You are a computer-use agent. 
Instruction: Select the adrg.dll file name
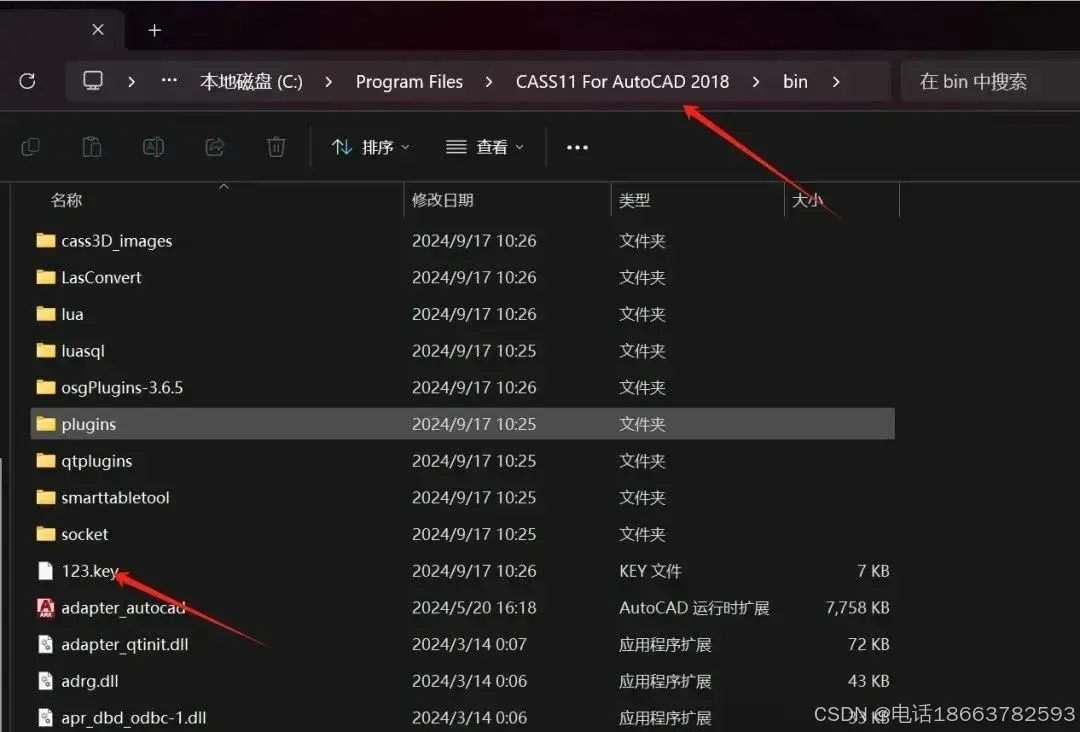pyautogui.click(x=90, y=682)
